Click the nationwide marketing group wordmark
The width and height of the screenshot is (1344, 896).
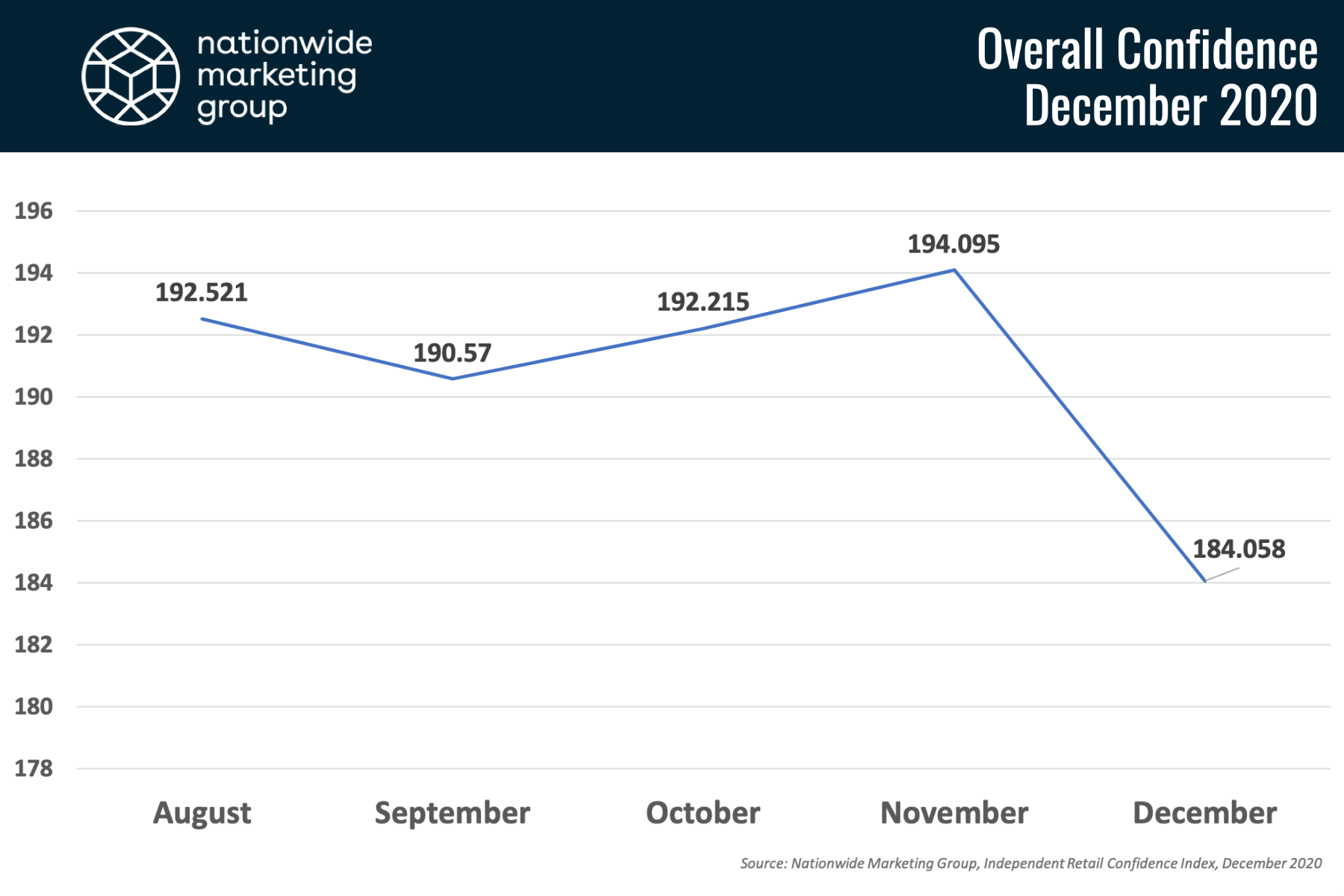click(x=284, y=76)
